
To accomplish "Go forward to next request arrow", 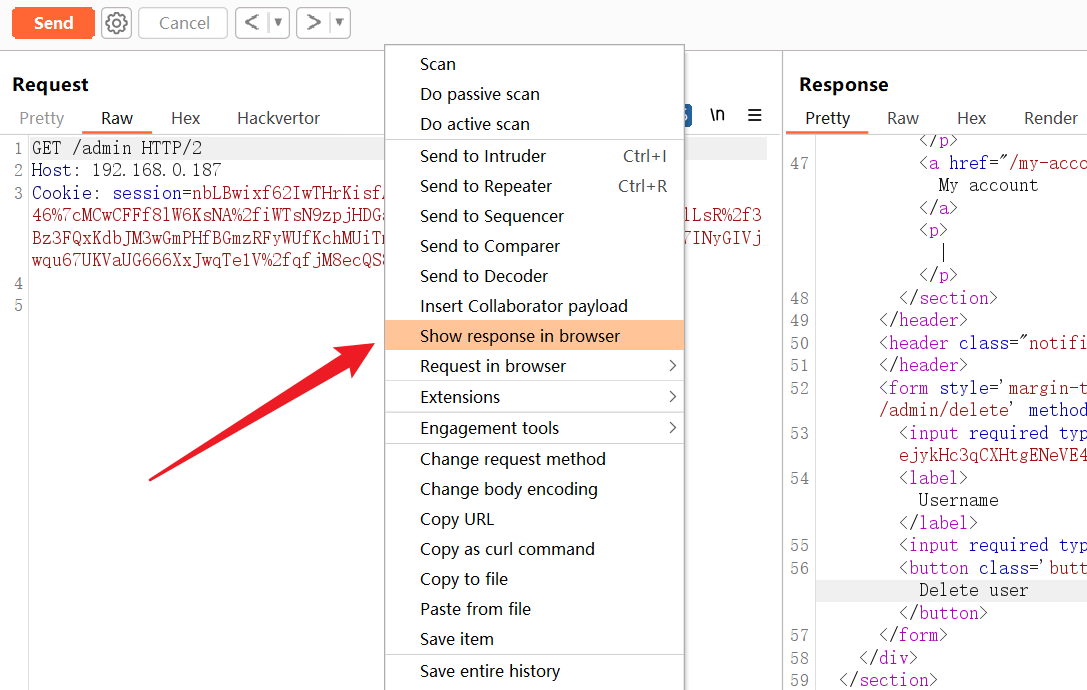I will coord(313,23).
